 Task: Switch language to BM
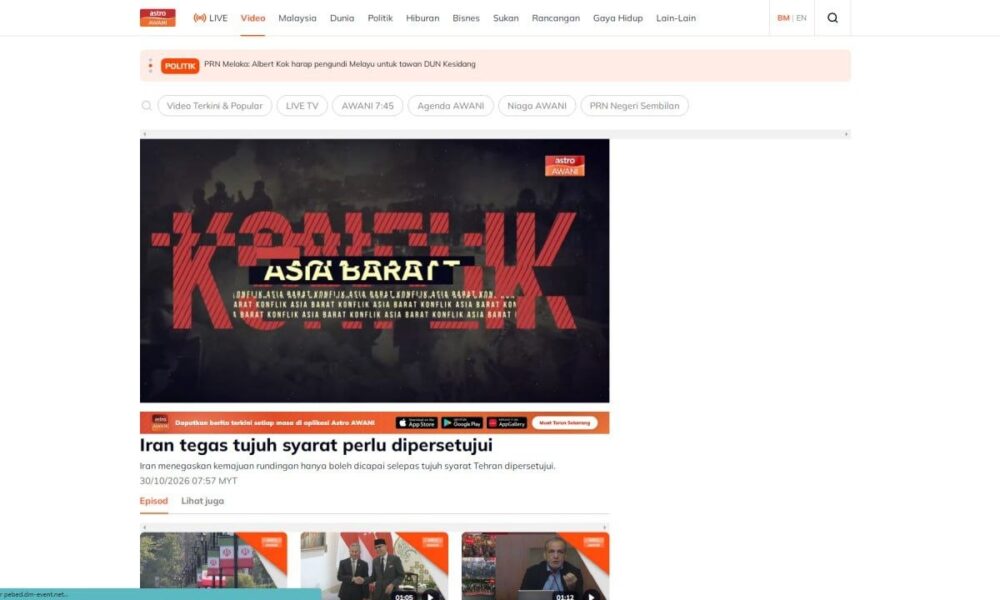[783, 18]
